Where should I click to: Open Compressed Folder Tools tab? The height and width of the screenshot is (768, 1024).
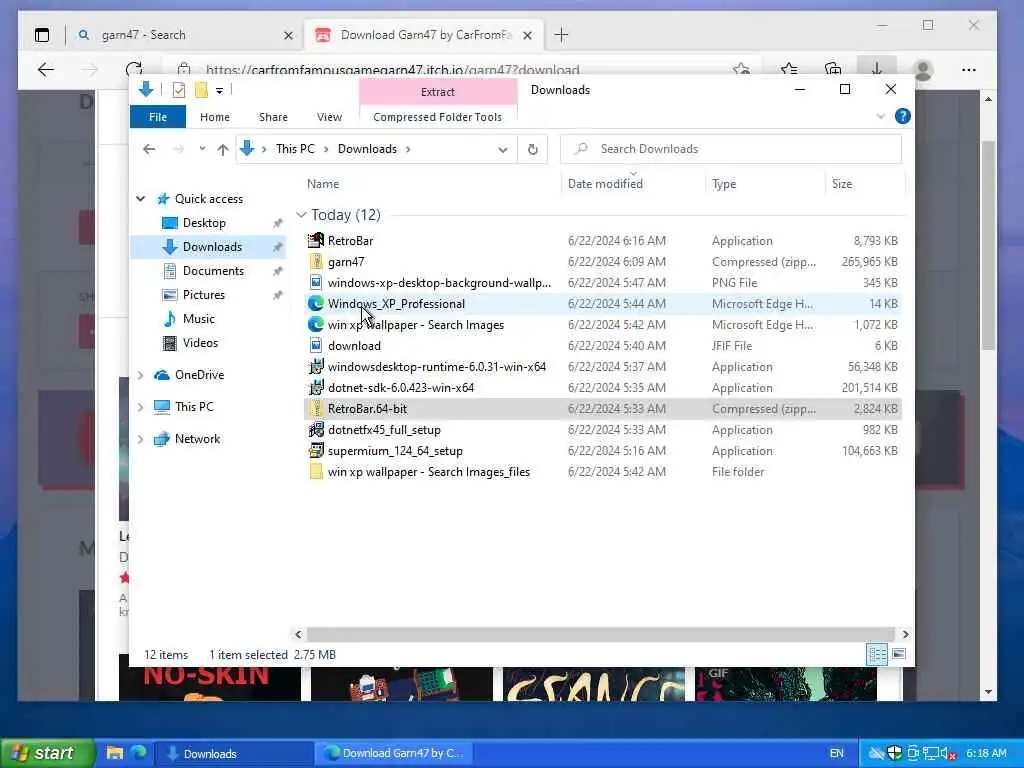[438, 117]
